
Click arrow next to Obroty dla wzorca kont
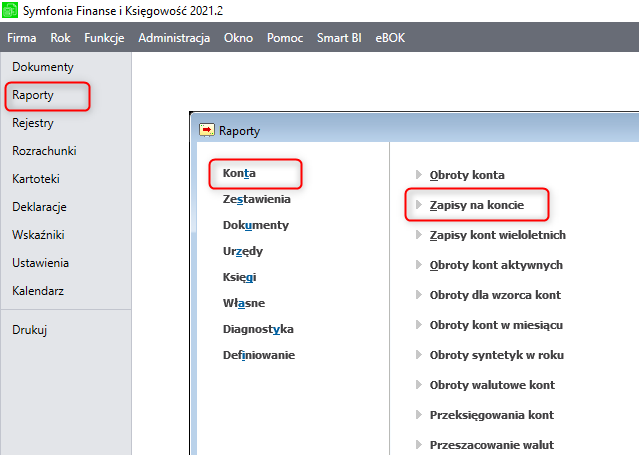tap(419, 294)
